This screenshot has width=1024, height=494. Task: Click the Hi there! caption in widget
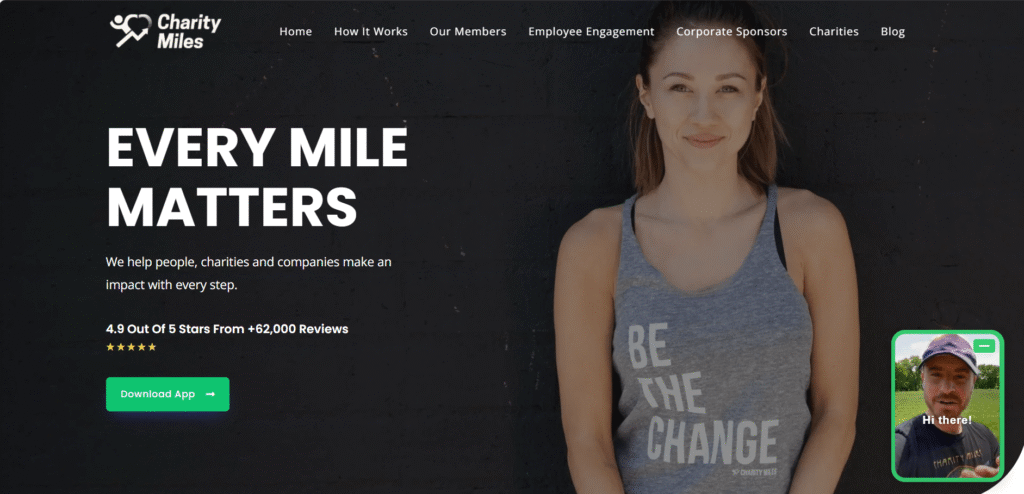tap(947, 420)
